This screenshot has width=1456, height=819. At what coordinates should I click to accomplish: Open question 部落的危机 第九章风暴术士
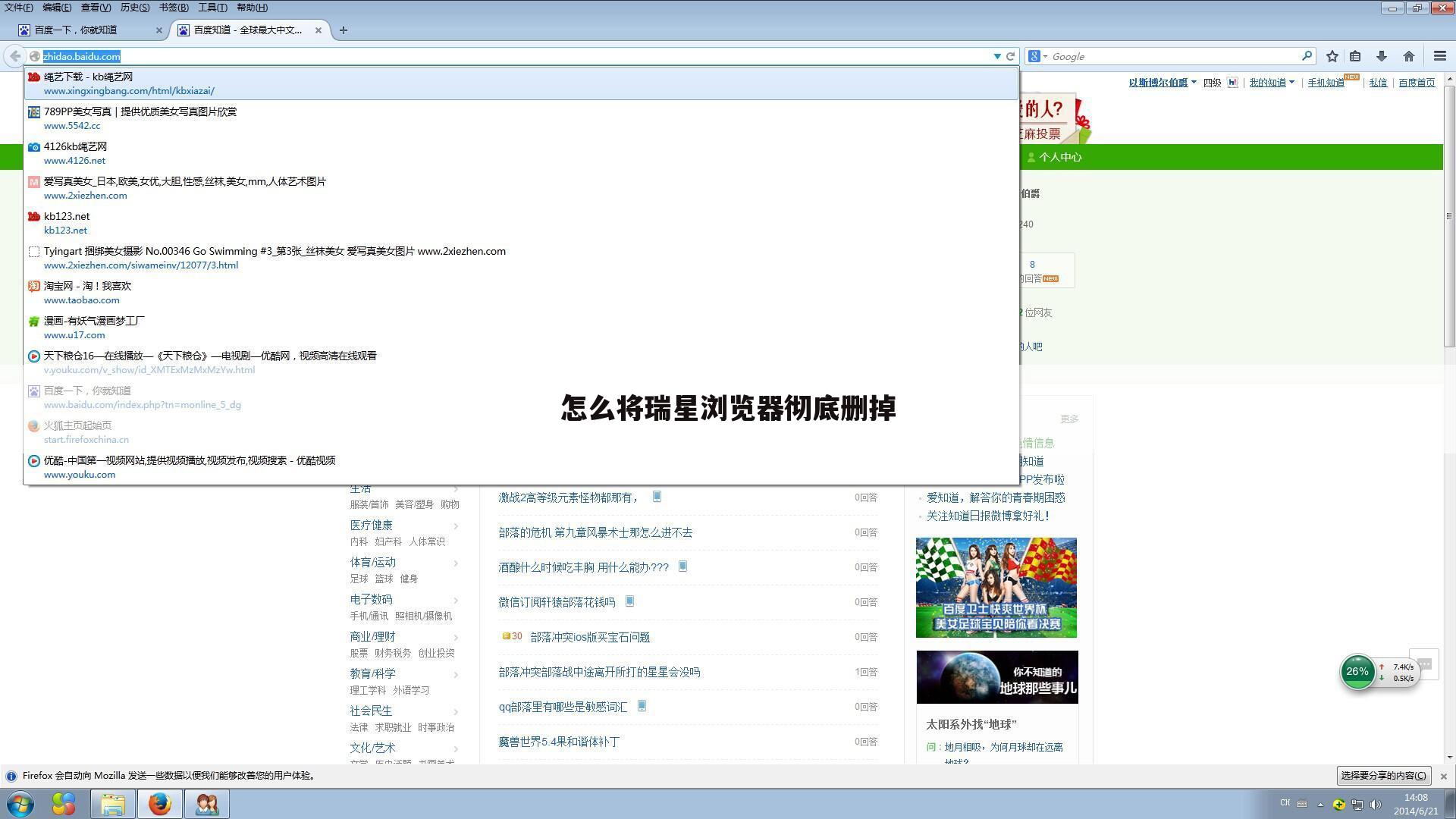595,532
